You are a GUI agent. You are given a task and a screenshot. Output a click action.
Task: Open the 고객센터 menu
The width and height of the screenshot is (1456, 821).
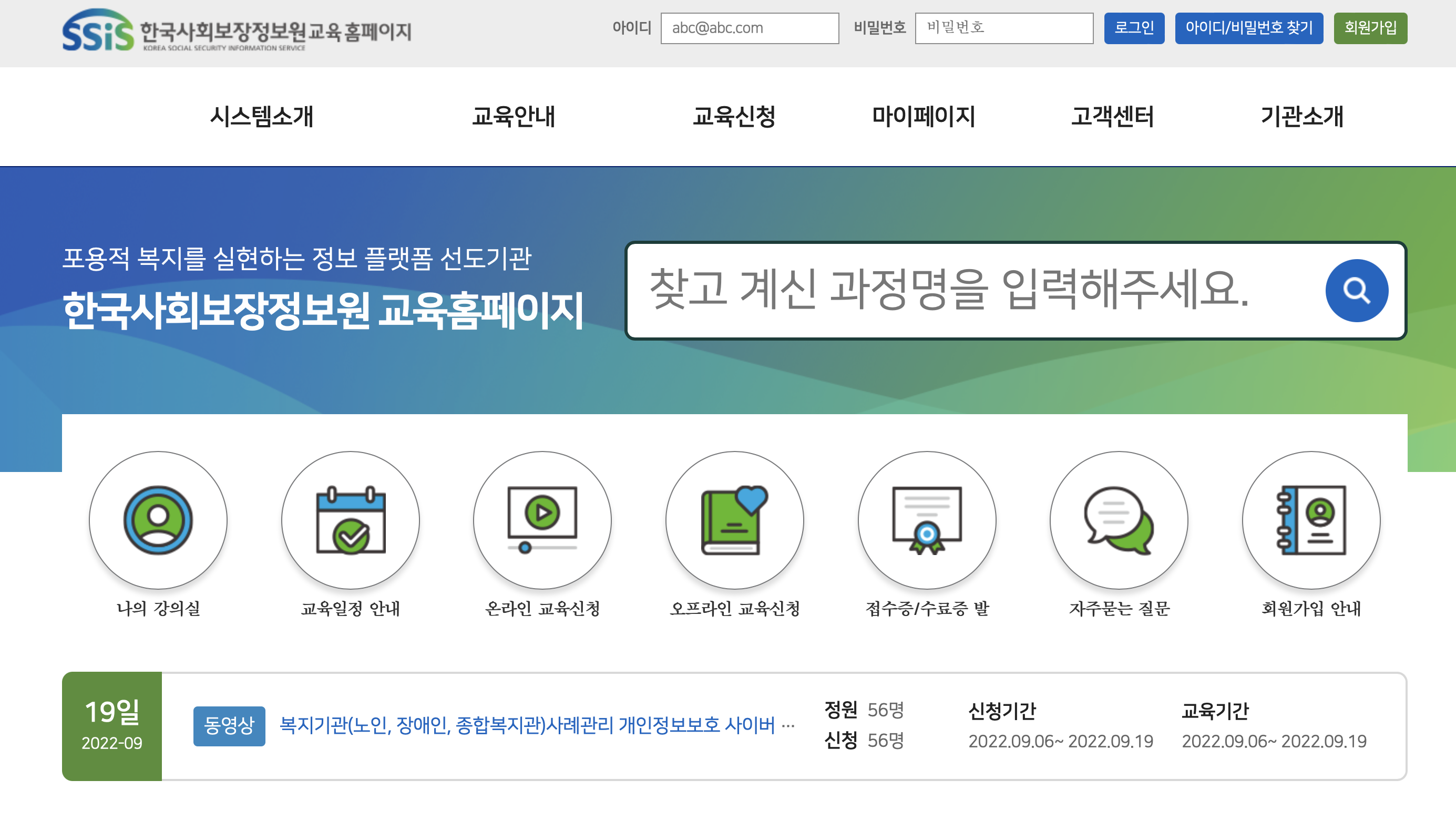coord(1111,118)
